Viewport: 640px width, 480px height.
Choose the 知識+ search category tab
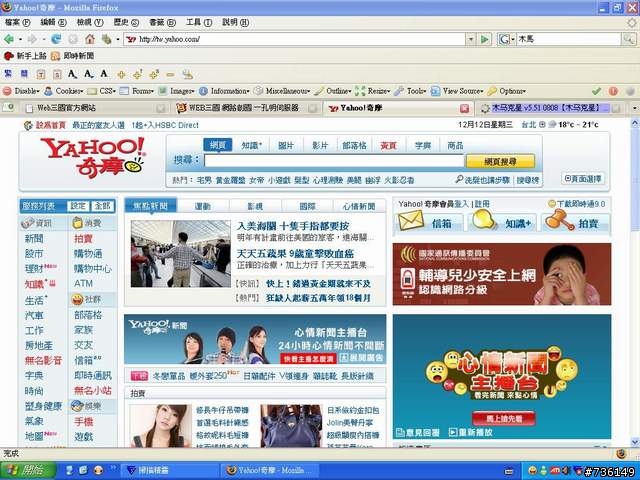[x=251, y=145]
